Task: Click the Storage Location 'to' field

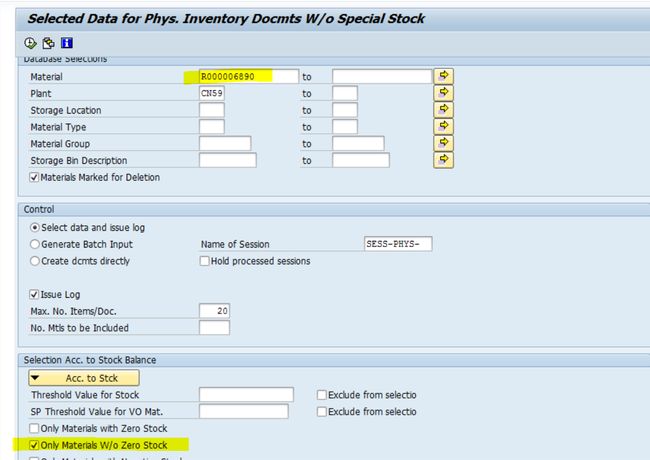Action: 345,110
